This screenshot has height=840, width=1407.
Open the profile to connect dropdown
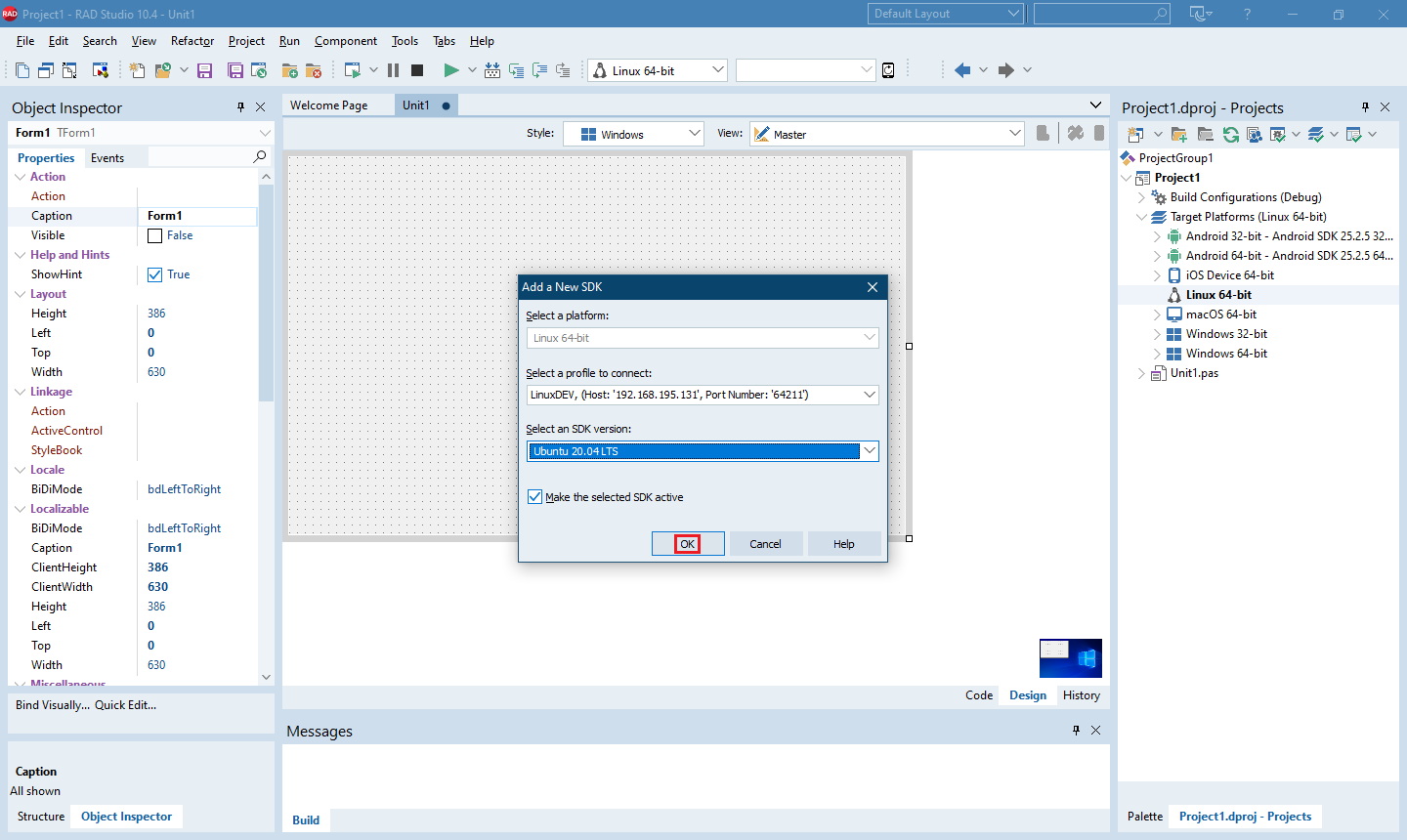(869, 395)
